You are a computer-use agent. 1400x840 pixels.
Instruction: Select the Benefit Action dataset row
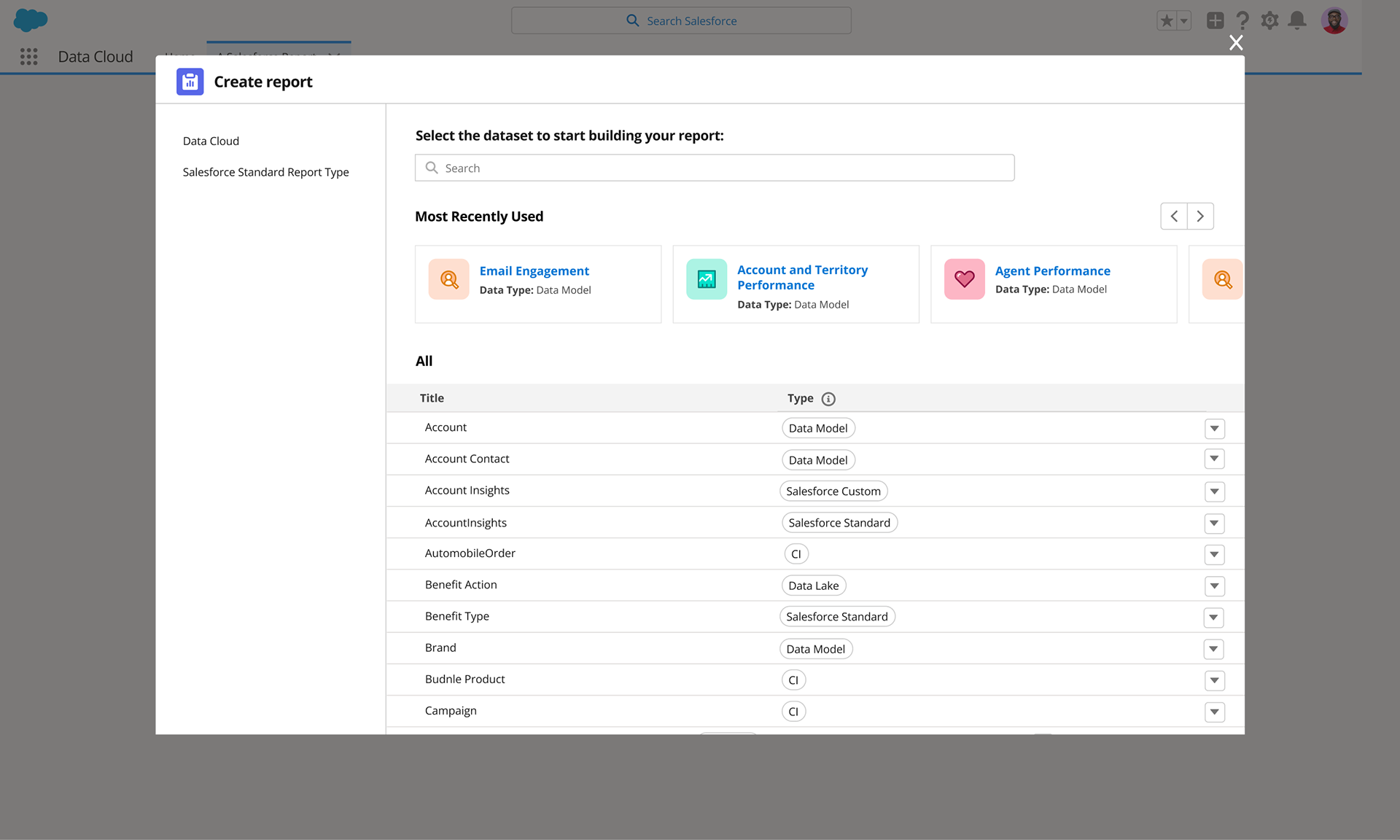click(815, 586)
